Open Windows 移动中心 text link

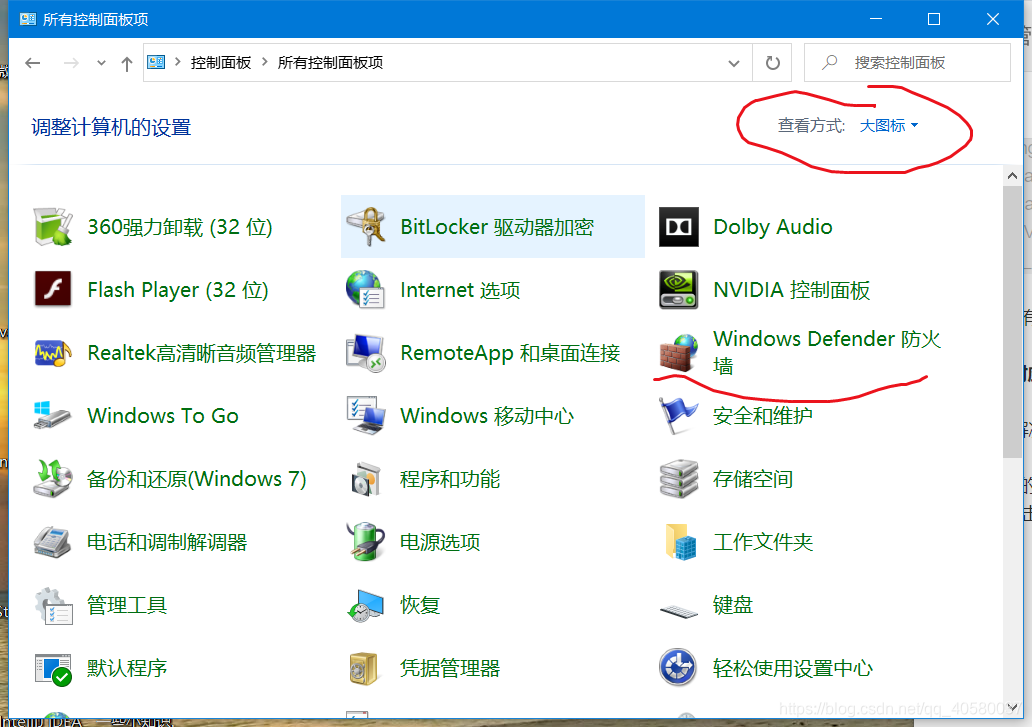(487, 416)
